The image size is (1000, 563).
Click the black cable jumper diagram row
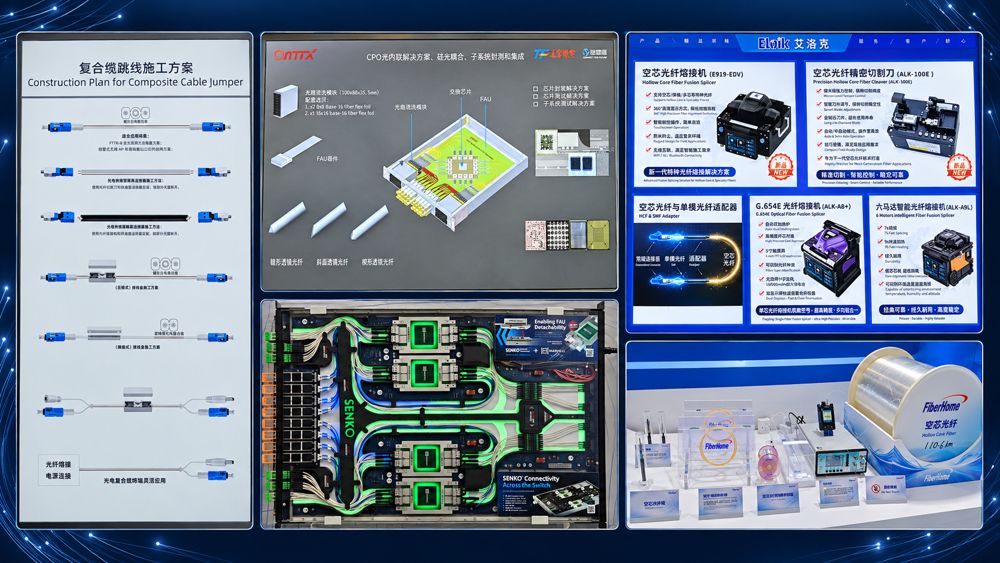pyautogui.click(x=135, y=217)
